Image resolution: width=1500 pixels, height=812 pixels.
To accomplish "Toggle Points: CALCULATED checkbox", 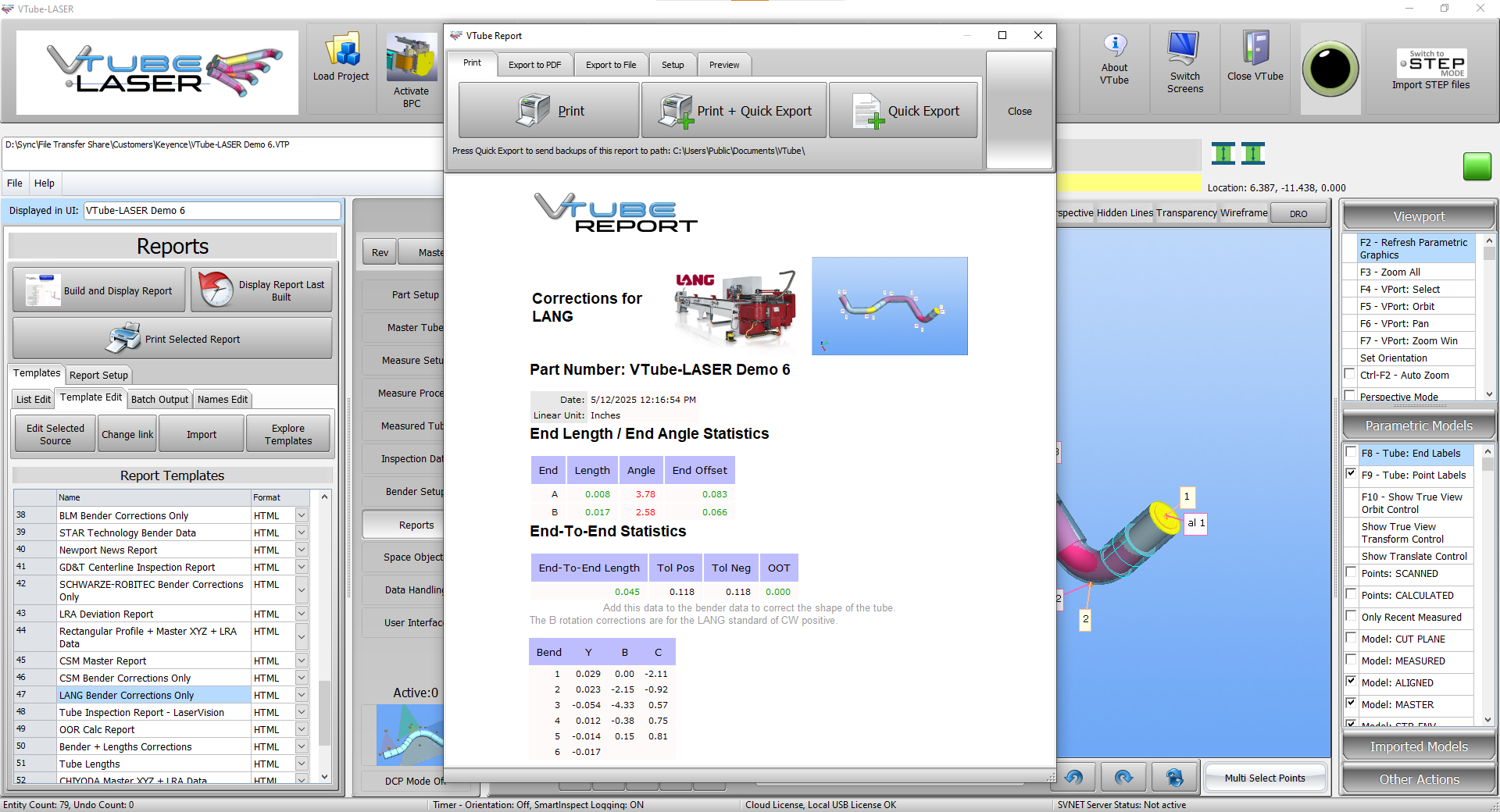I will pos(1351,594).
